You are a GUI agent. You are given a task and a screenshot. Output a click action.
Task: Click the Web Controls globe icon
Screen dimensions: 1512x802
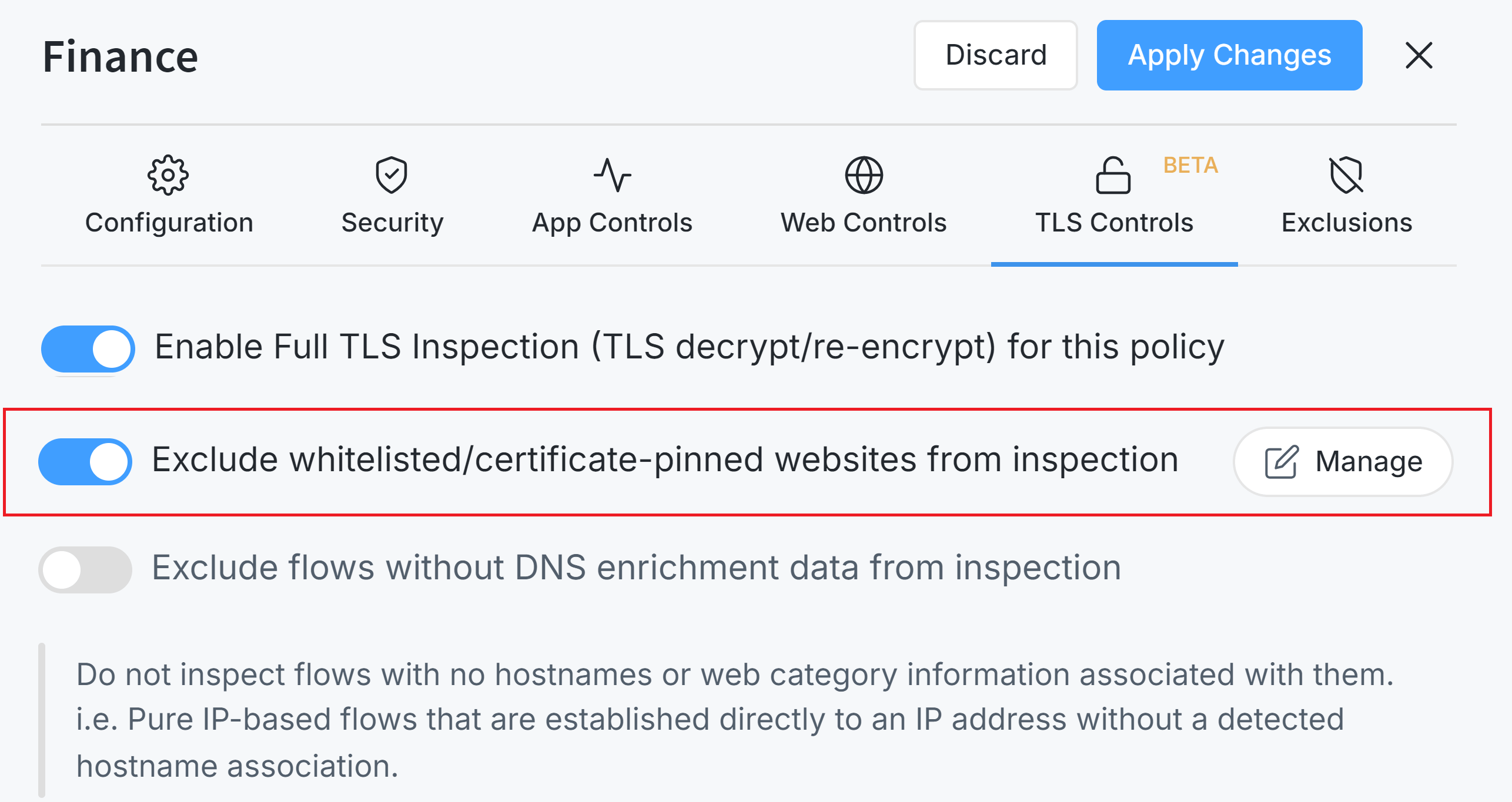click(864, 175)
